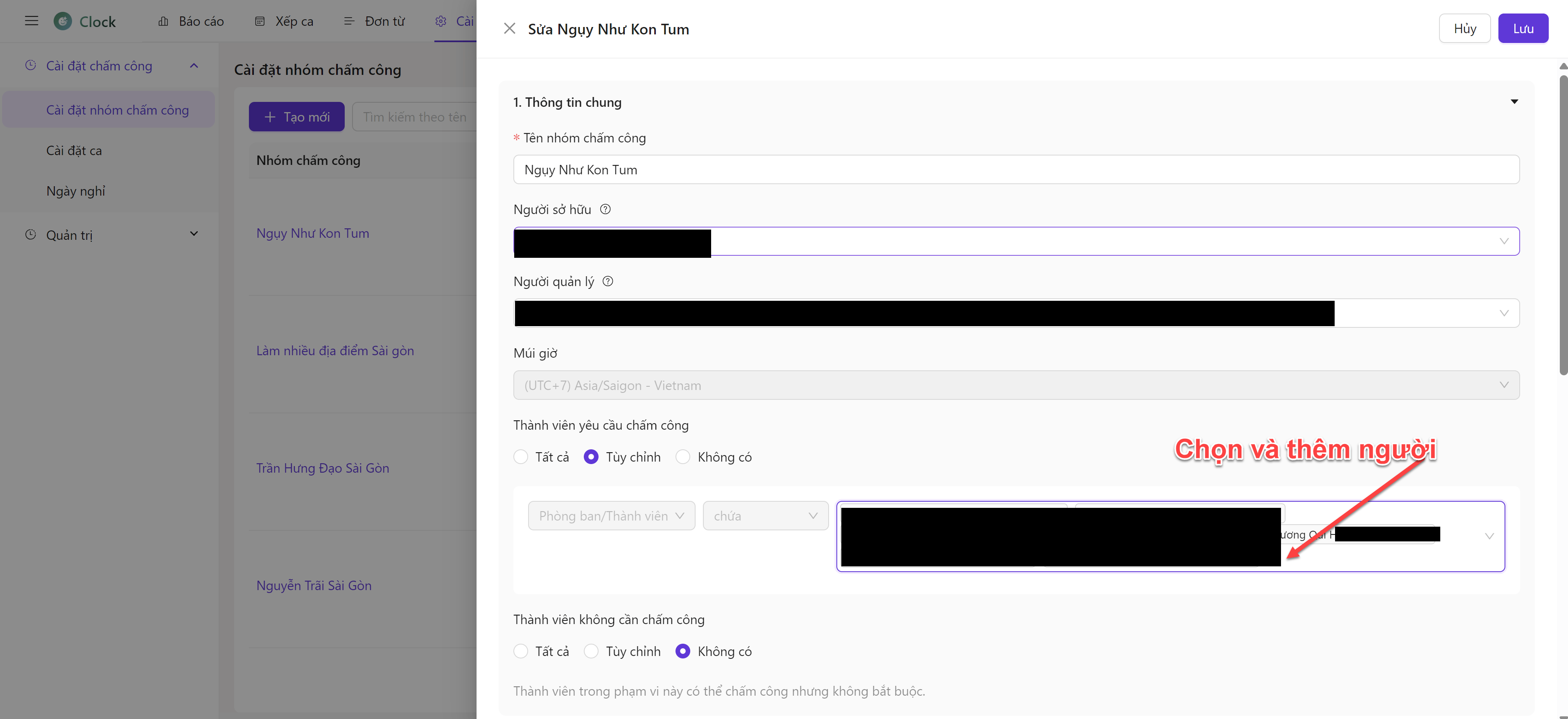Click the Clock app logo
1568x719 pixels.
tap(63, 21)
